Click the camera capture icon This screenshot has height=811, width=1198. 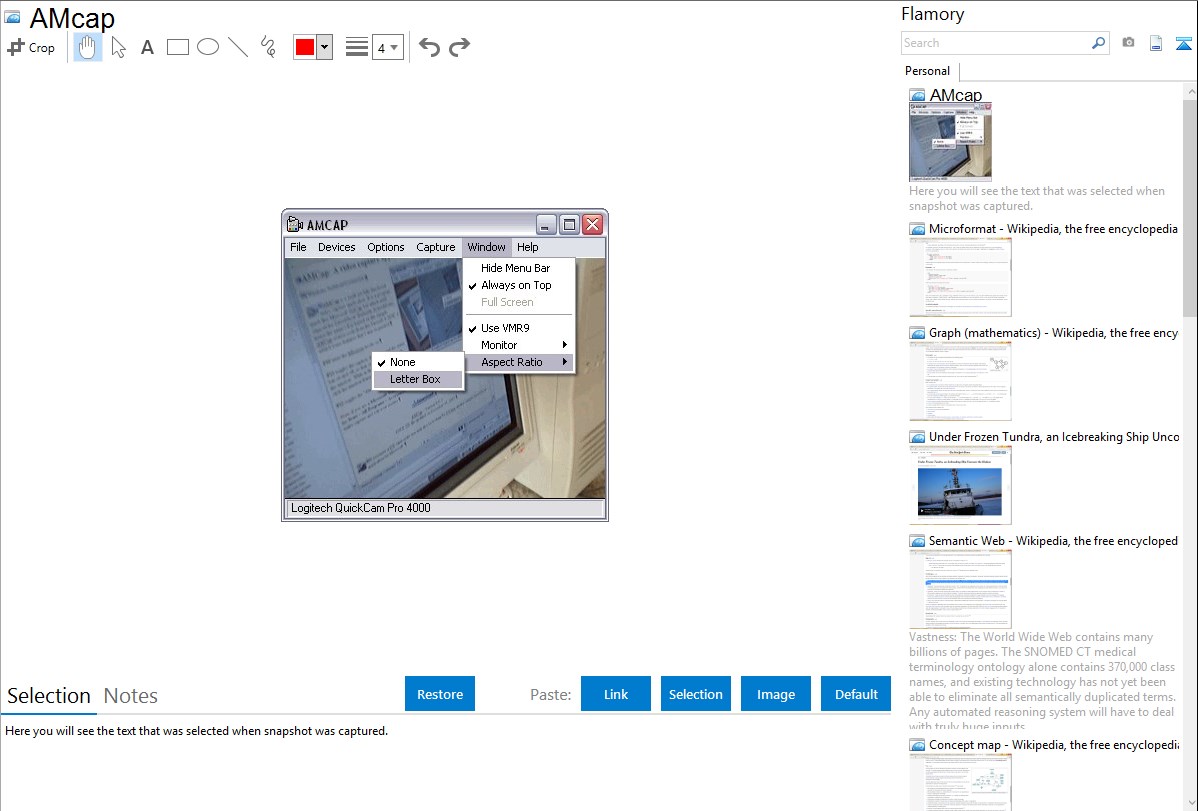(1128, 43)
